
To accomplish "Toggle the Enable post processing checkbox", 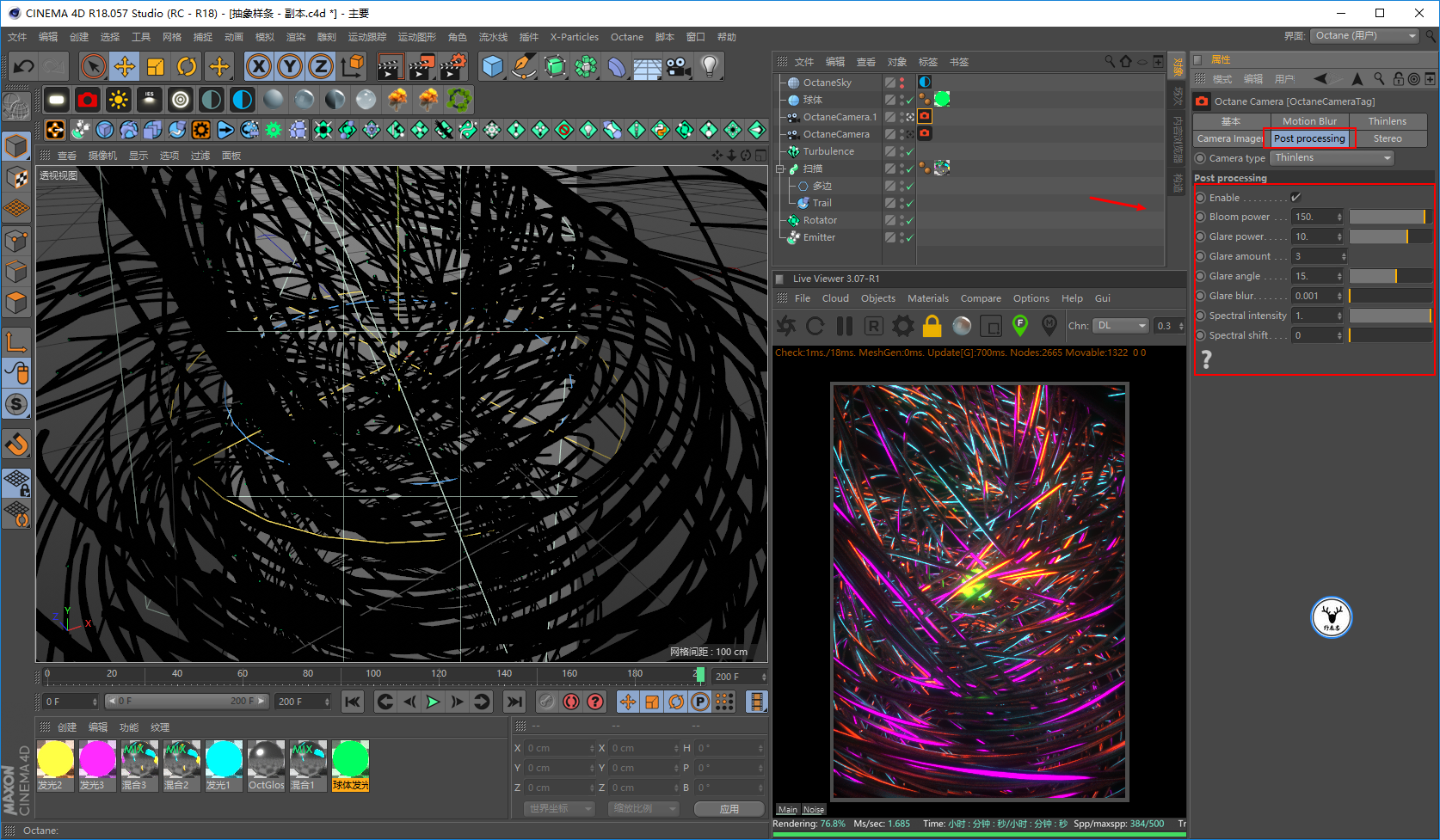I will pos(1296,198).
